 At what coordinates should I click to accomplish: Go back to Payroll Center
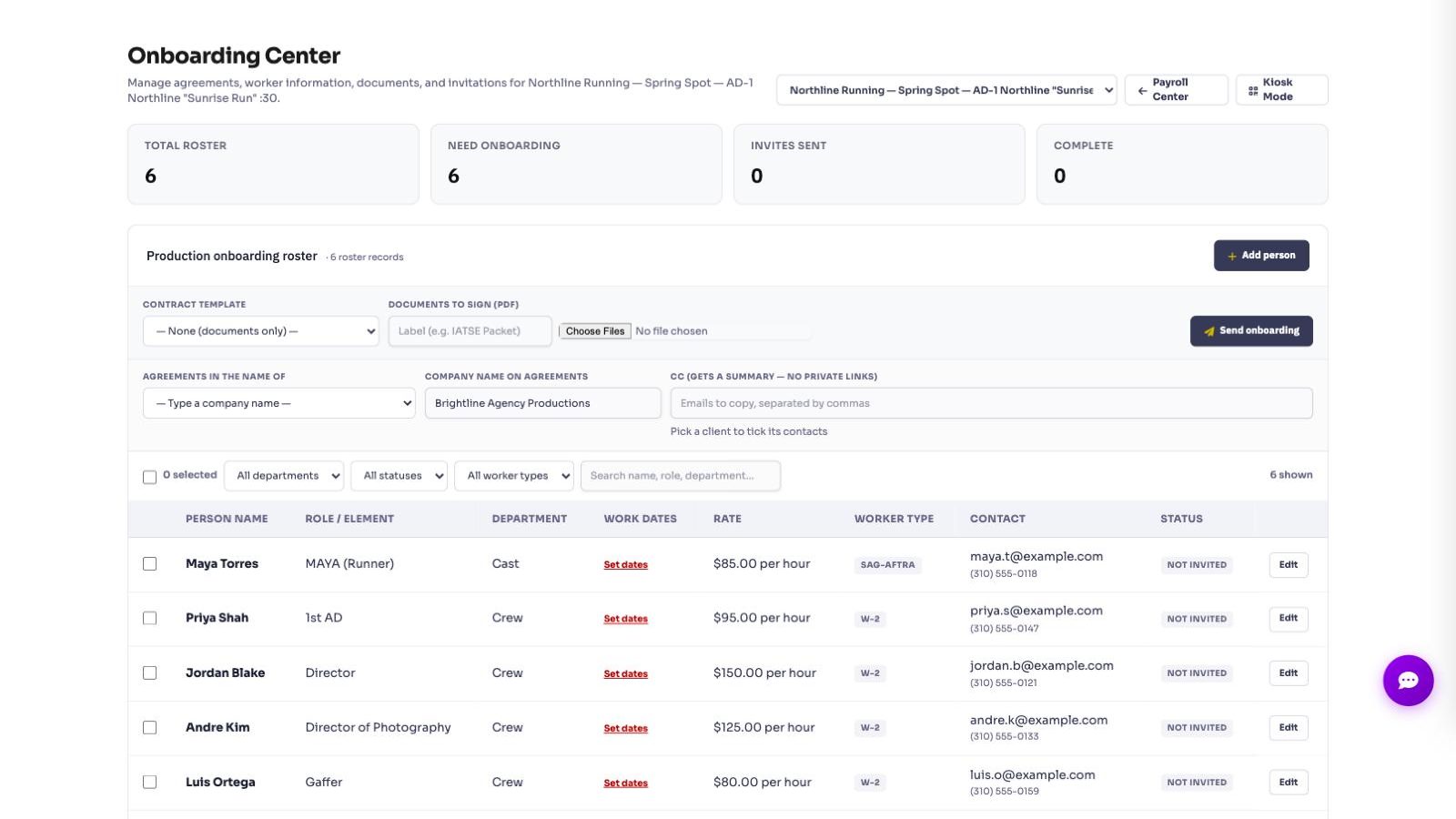click(x=1177, y=89)
